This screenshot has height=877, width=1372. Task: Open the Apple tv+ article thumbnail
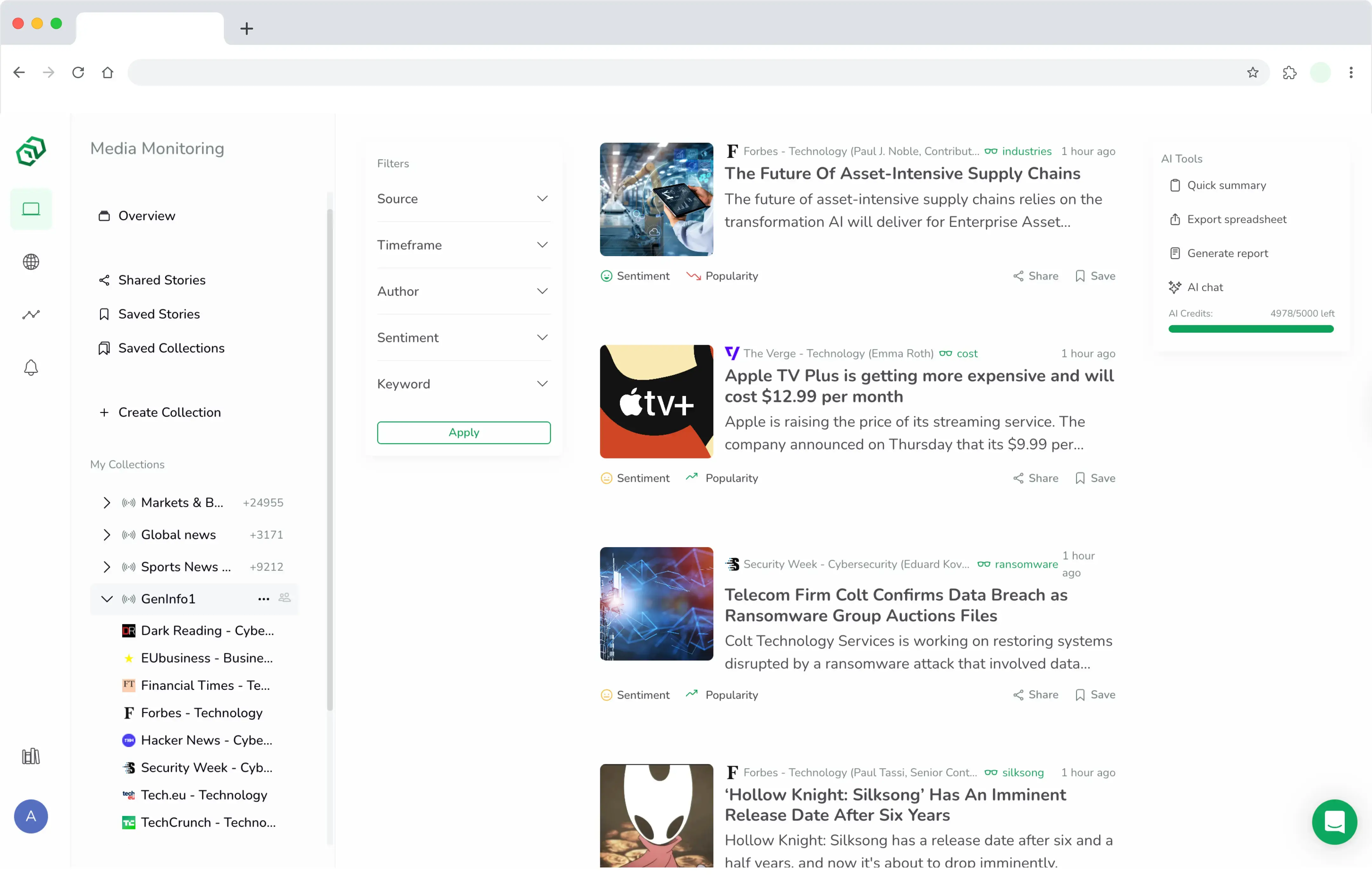tap(656, 401)
